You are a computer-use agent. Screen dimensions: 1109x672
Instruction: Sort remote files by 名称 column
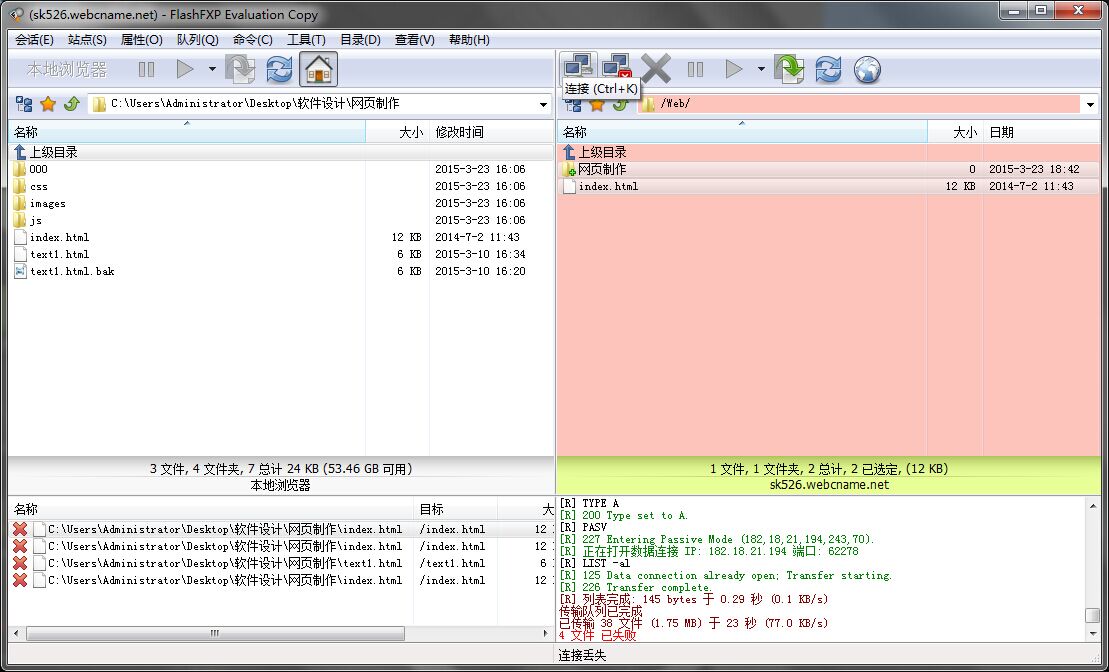[x=742, y=132]
